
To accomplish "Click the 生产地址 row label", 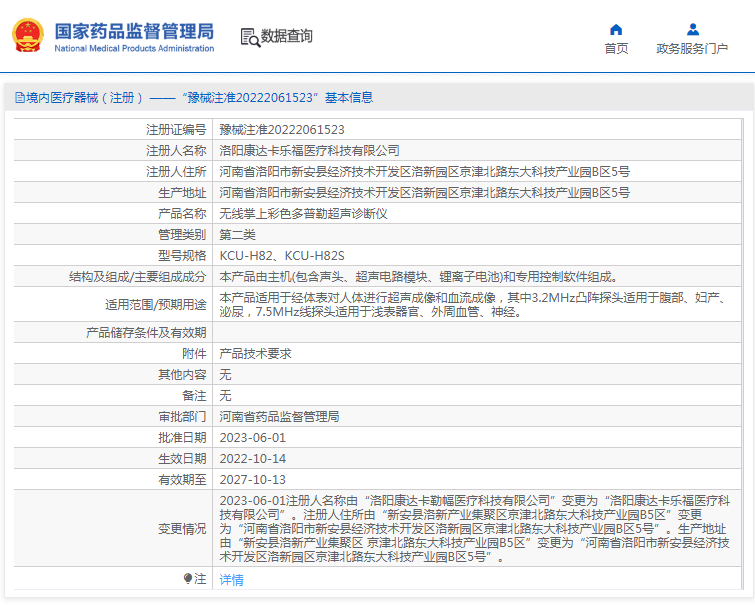I will pos(182,193).
